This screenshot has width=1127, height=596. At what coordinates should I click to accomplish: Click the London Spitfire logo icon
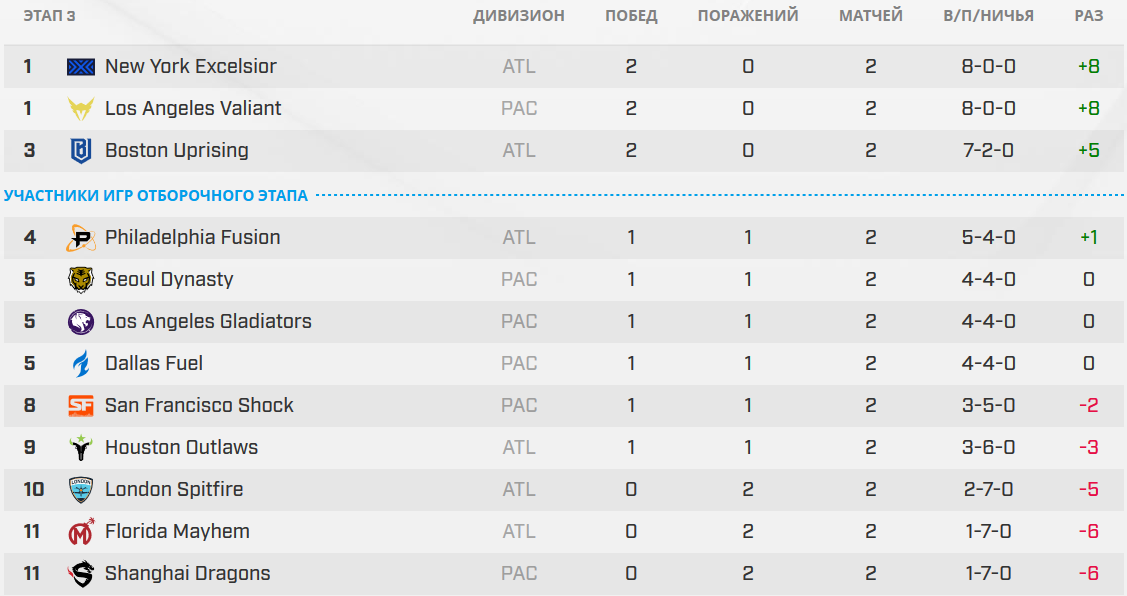[81, 490]
